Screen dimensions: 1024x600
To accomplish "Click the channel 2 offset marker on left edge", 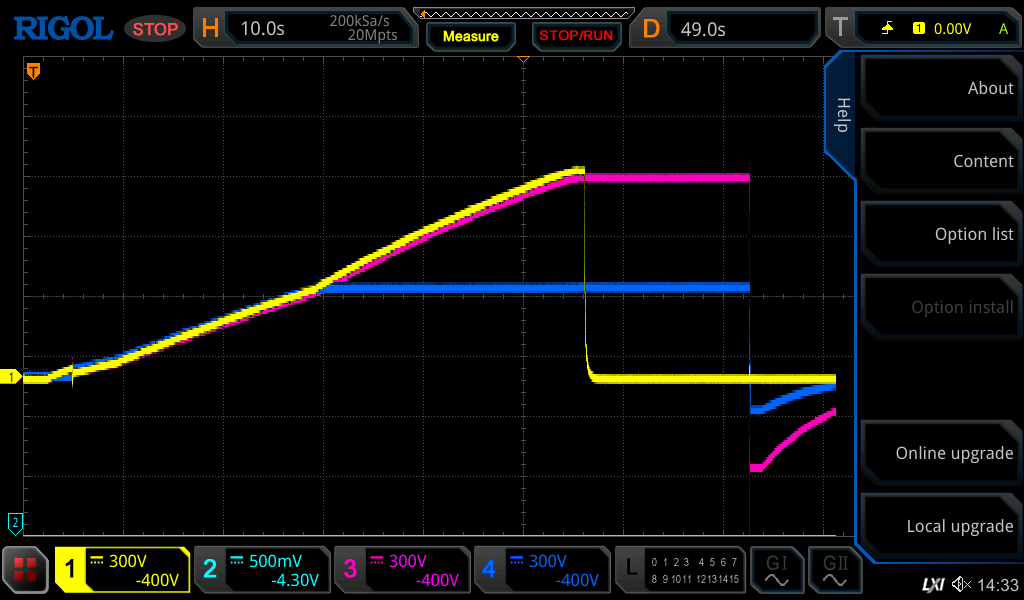I will point(15,522).
